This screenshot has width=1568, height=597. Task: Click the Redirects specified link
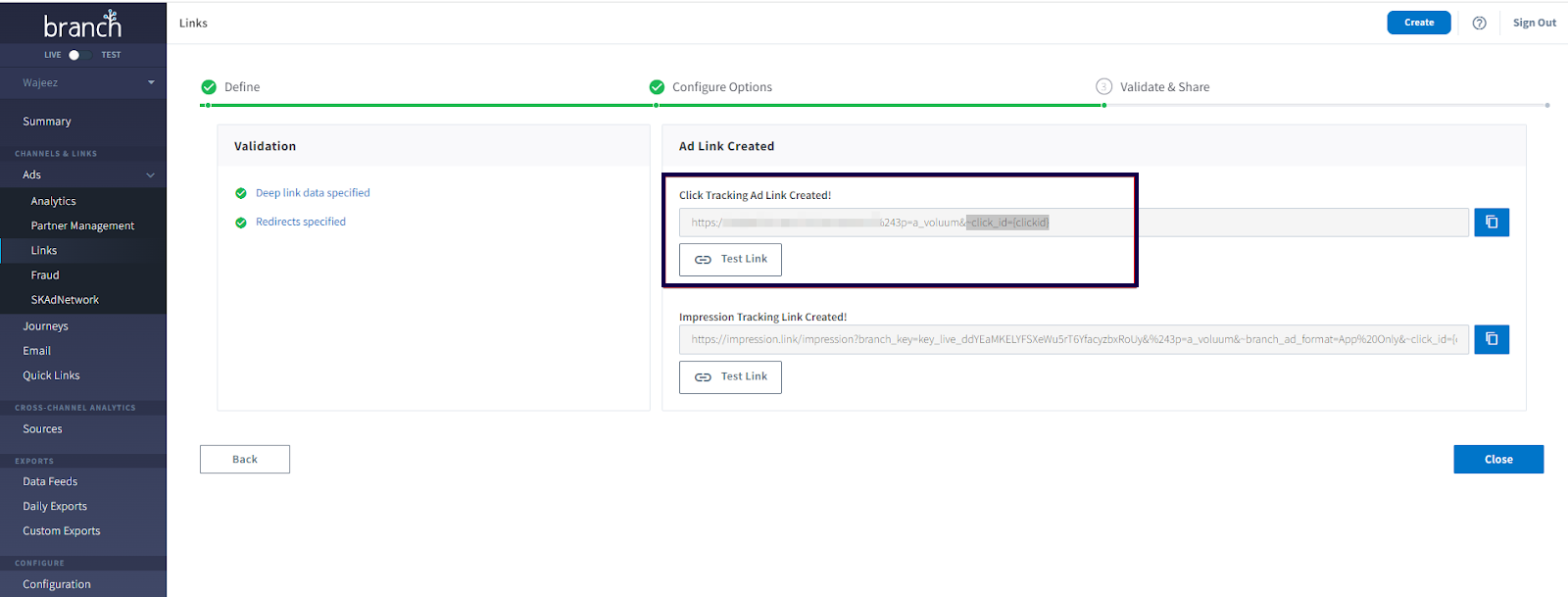click(300, 223)
